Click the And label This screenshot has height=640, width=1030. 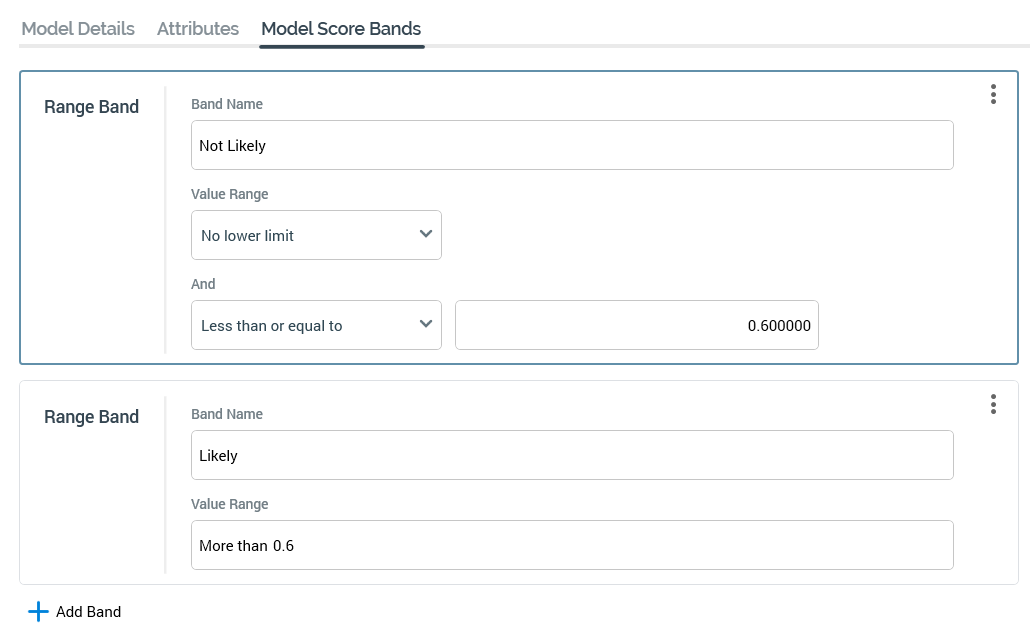pos(203,284)
